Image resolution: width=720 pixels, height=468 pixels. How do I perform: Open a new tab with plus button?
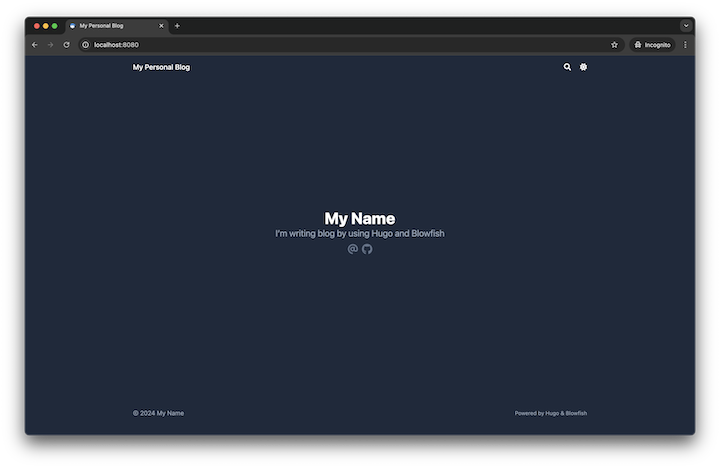click(x=177, y=25)
